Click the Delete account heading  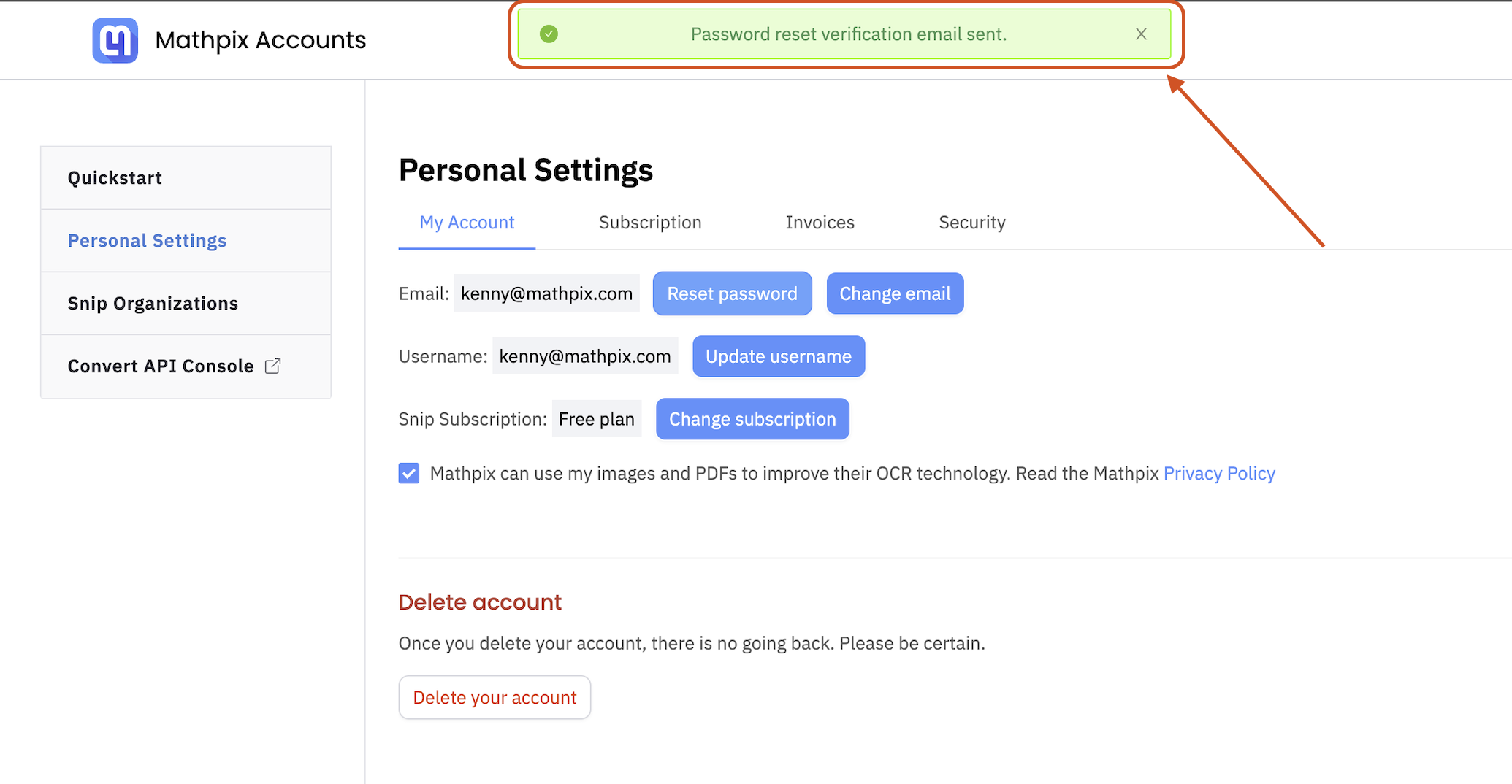click(x=480, y=602)
